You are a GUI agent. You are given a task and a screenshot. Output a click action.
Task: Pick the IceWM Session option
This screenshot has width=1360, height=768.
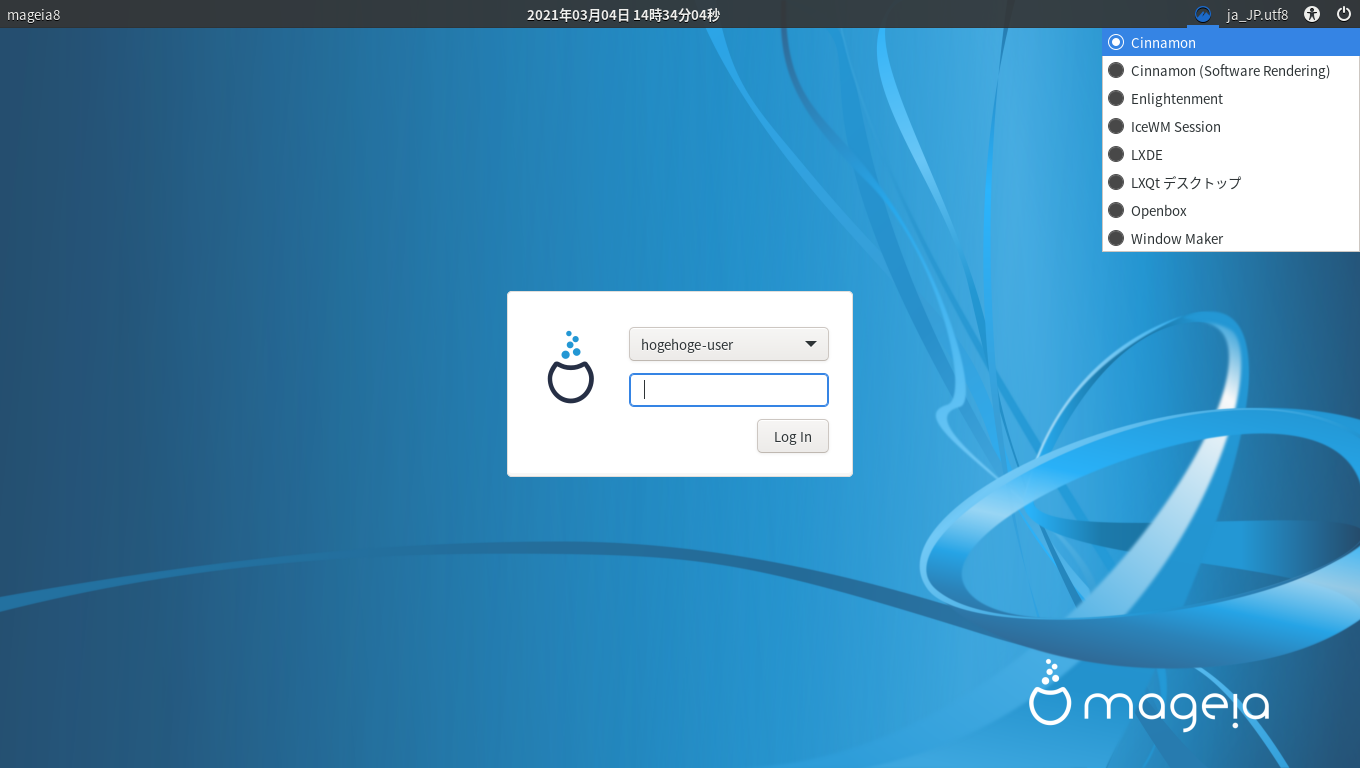(x=1231, y=126)
